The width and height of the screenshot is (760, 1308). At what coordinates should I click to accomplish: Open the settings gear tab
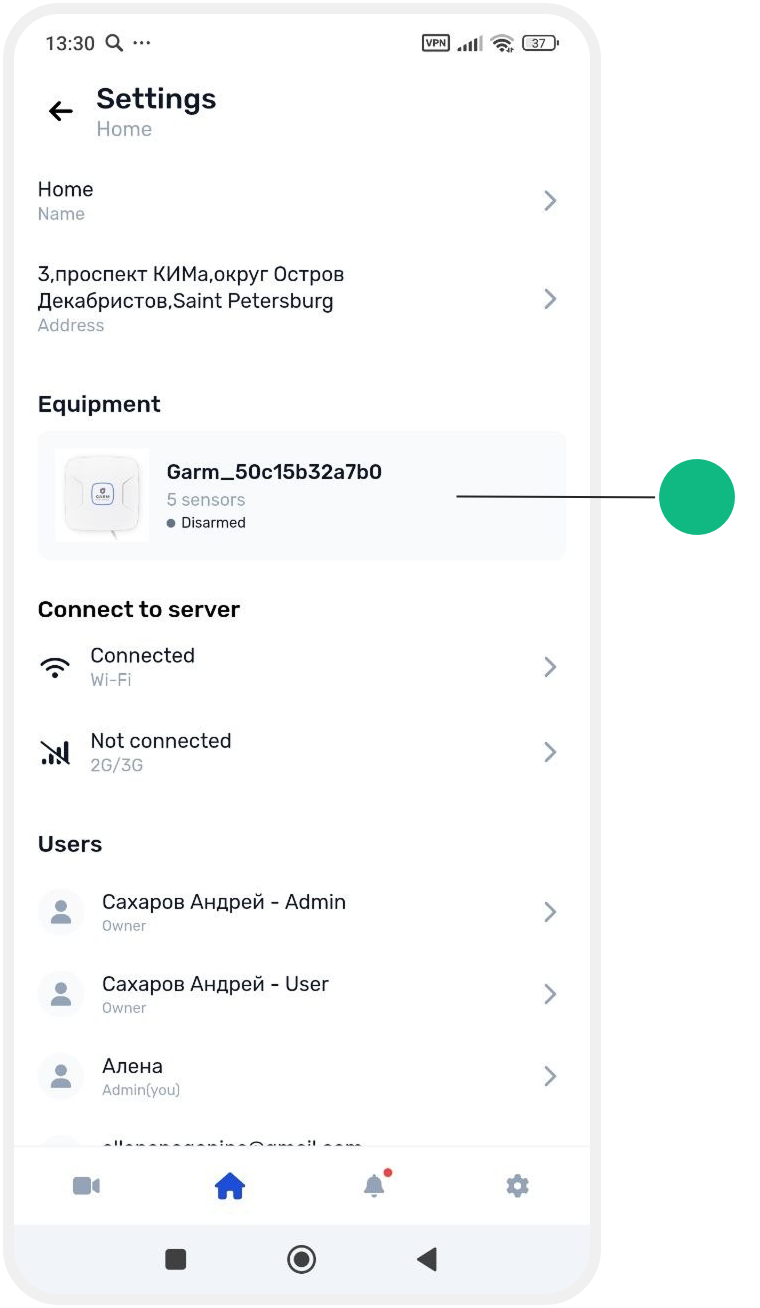tap(517, 1186)
